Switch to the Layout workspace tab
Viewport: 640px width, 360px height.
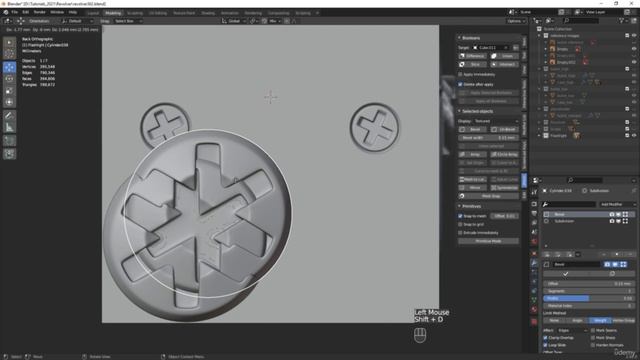[93, 13]
